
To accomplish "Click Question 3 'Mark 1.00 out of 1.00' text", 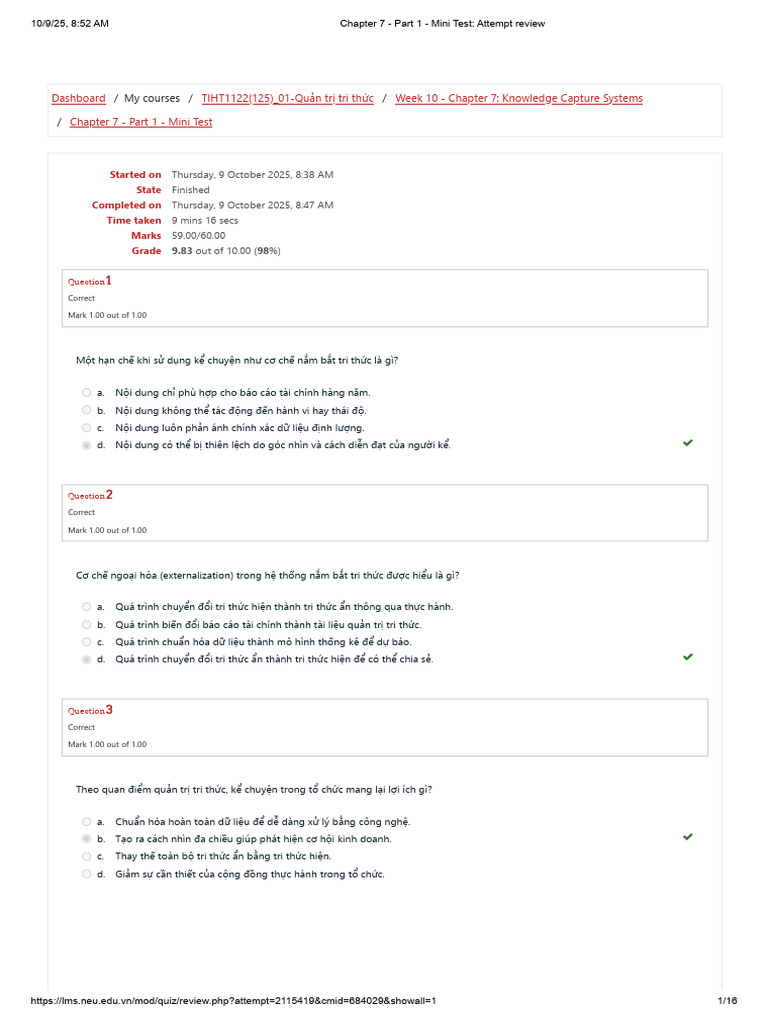I will pyautogui.click(x=107, y=744).
